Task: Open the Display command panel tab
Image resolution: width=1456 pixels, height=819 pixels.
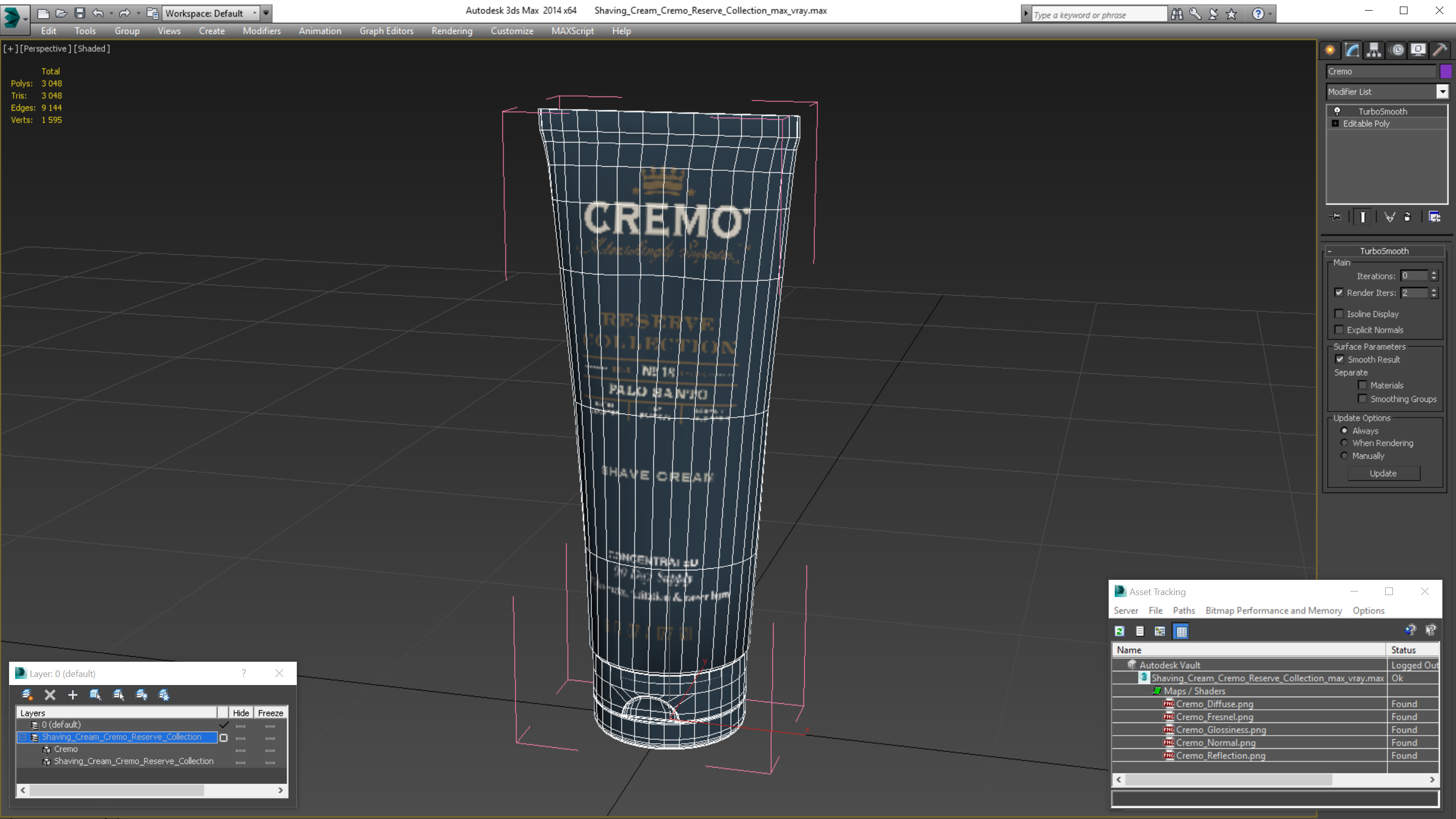Action: coord(1418,51)
